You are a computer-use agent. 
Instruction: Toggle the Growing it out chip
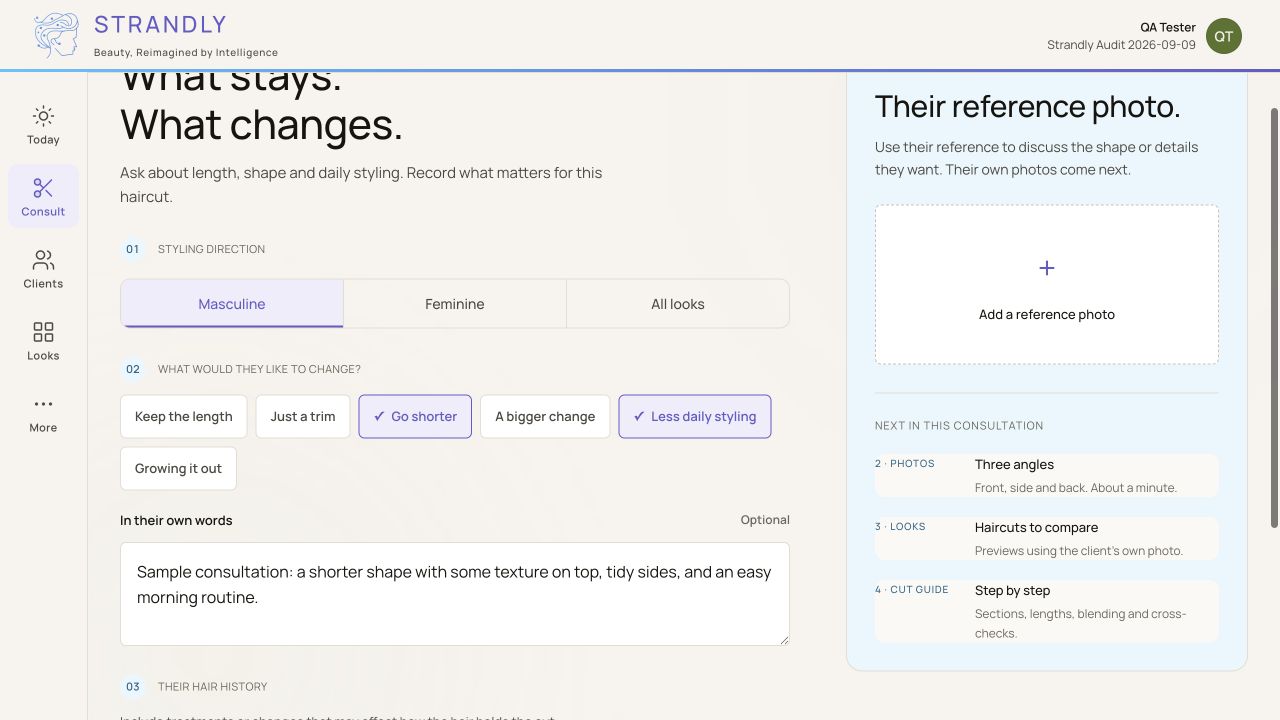click(x=178, y=468)
